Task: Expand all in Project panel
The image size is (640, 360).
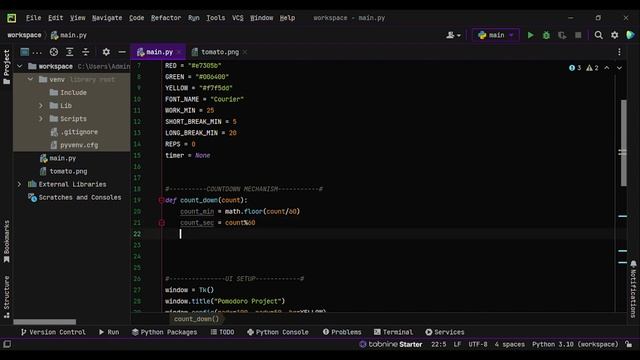Action: 69,52
